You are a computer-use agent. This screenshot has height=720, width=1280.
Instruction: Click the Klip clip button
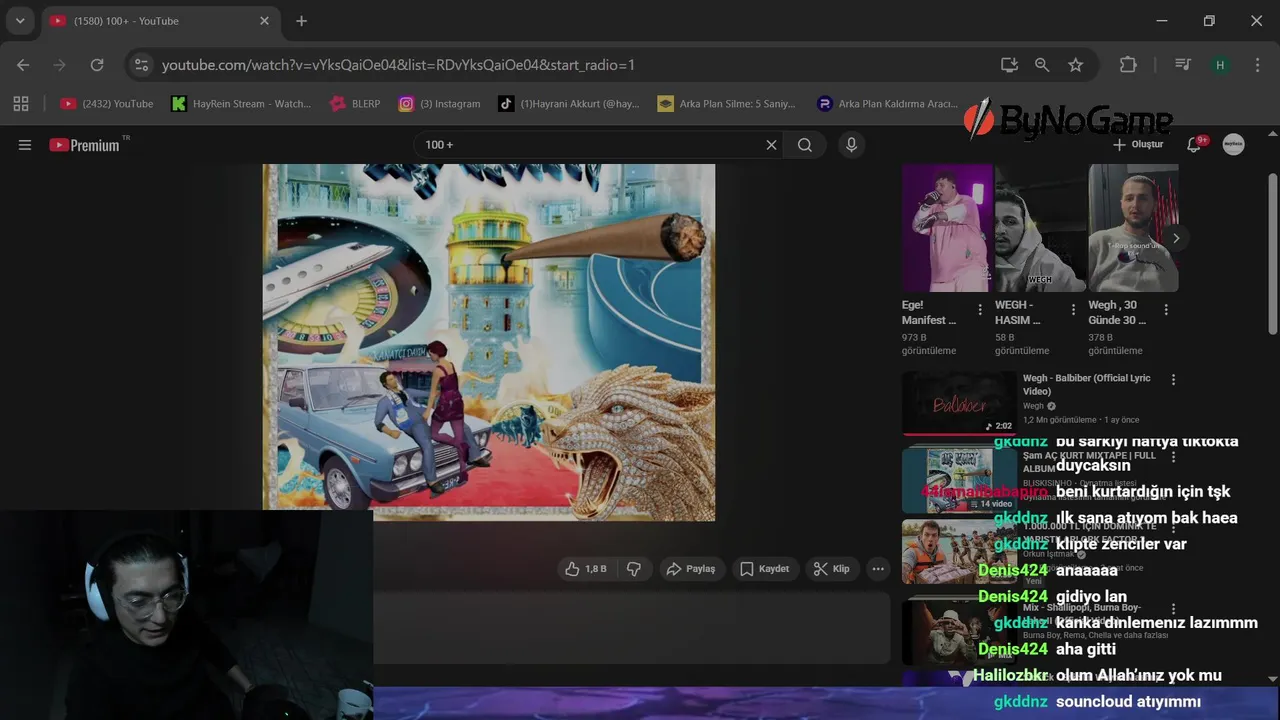tap(832, 569)
